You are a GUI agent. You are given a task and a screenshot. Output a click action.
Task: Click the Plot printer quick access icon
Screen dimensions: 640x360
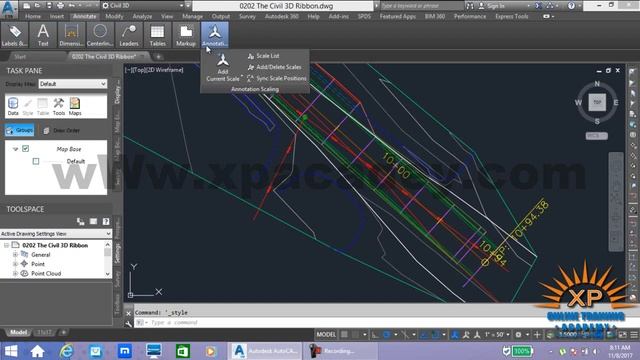[x=60, y=6]
